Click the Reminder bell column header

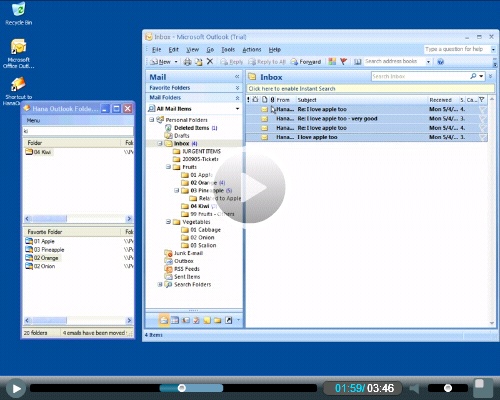point(255,100)
